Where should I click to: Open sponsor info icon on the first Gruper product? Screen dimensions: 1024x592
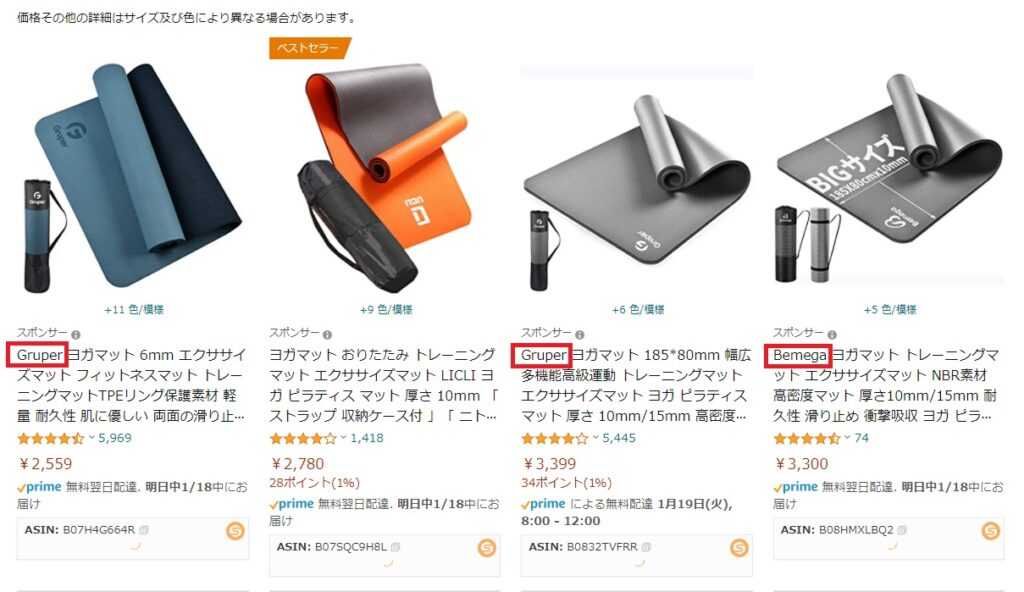[76, 335]
